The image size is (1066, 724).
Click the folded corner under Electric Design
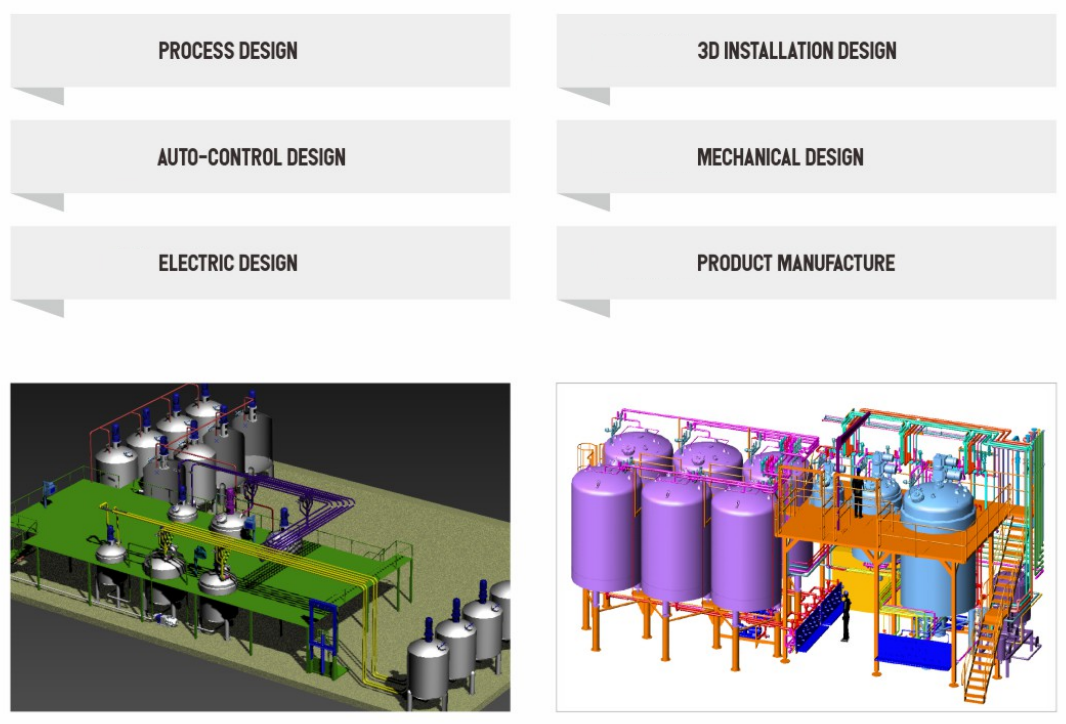pos(45,307)
